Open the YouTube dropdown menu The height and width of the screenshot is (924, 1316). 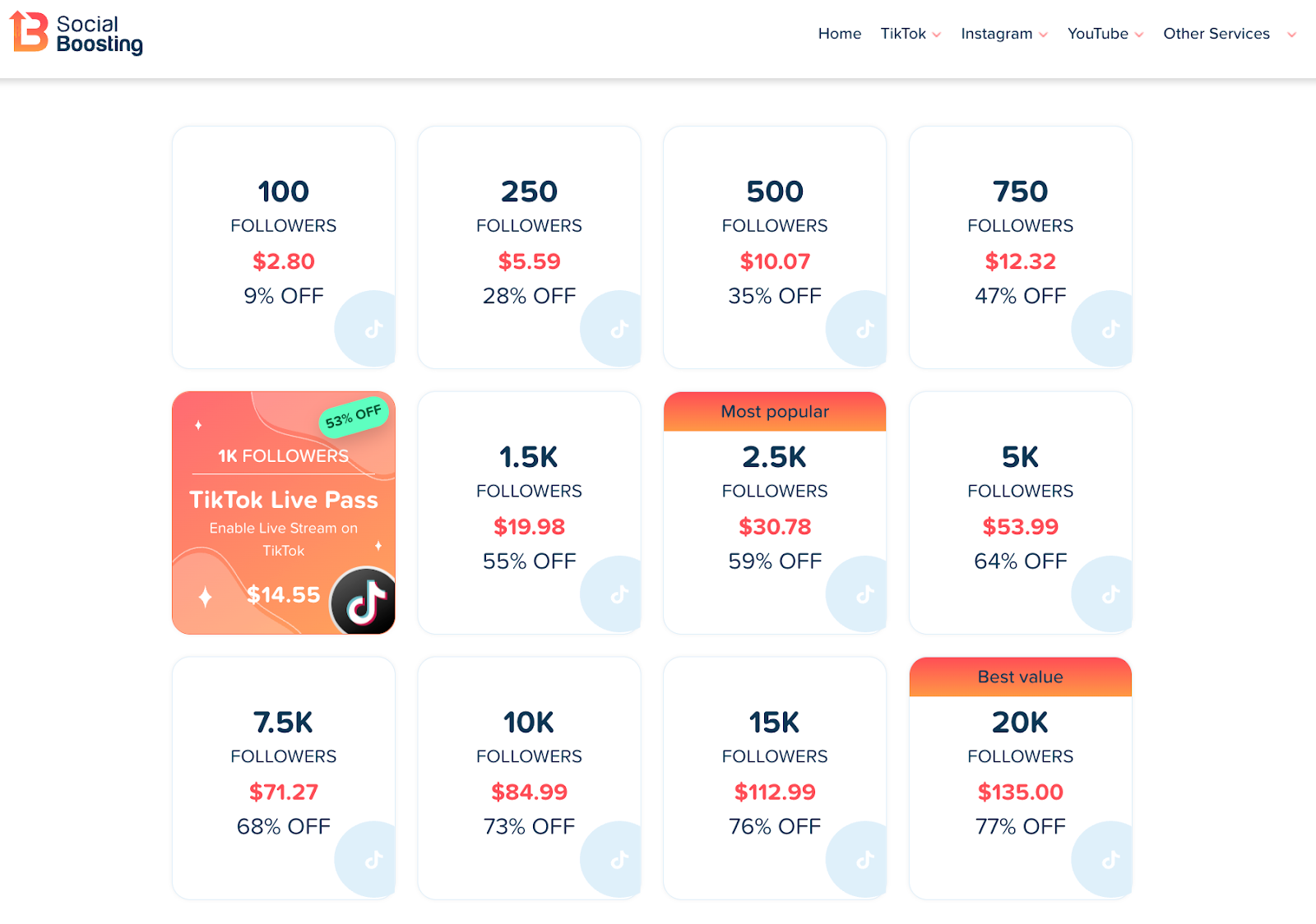[1105, 34]
